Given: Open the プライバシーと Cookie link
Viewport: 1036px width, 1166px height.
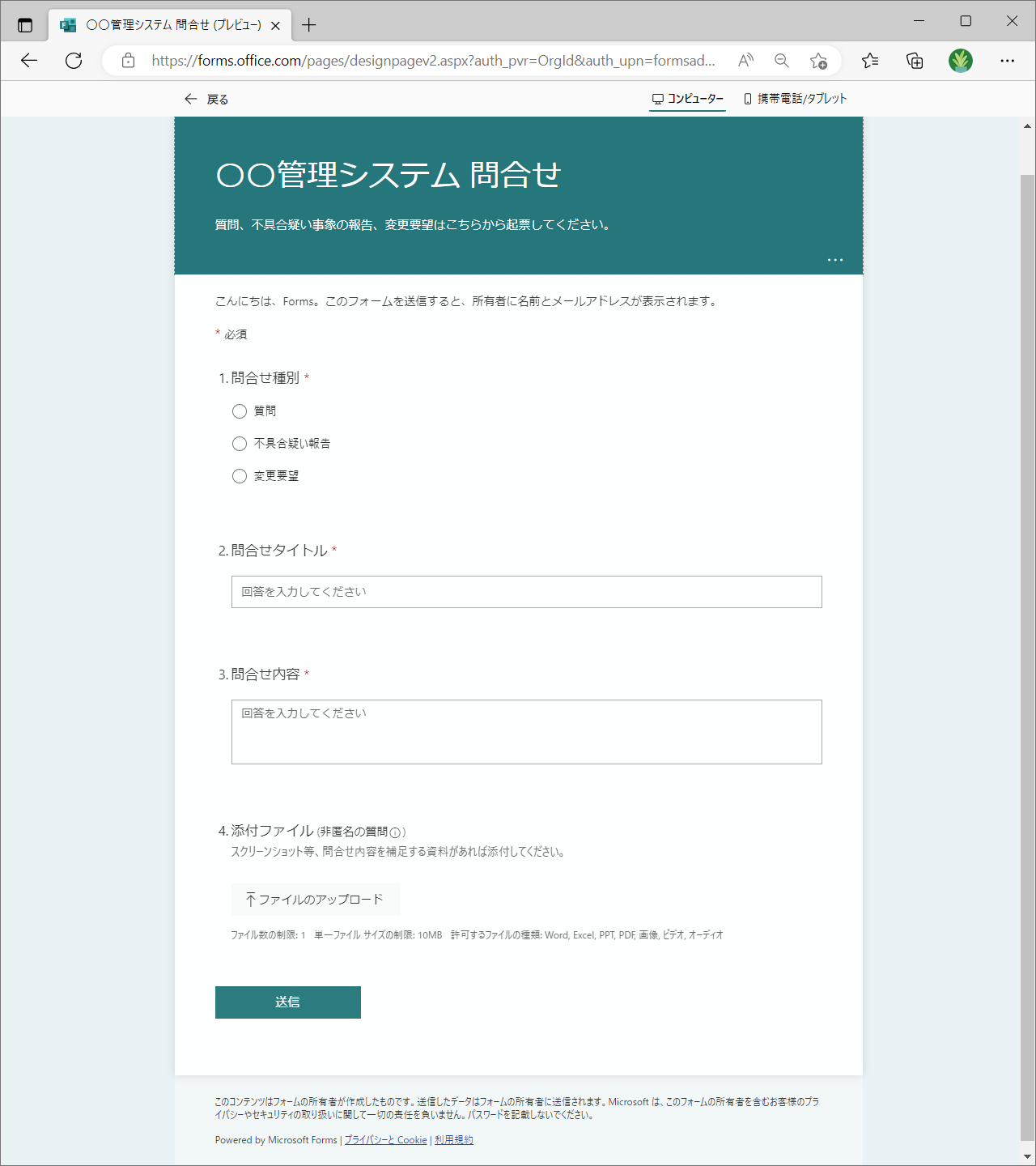Looking at the screenshot, I should click(x=385, y=1140).
